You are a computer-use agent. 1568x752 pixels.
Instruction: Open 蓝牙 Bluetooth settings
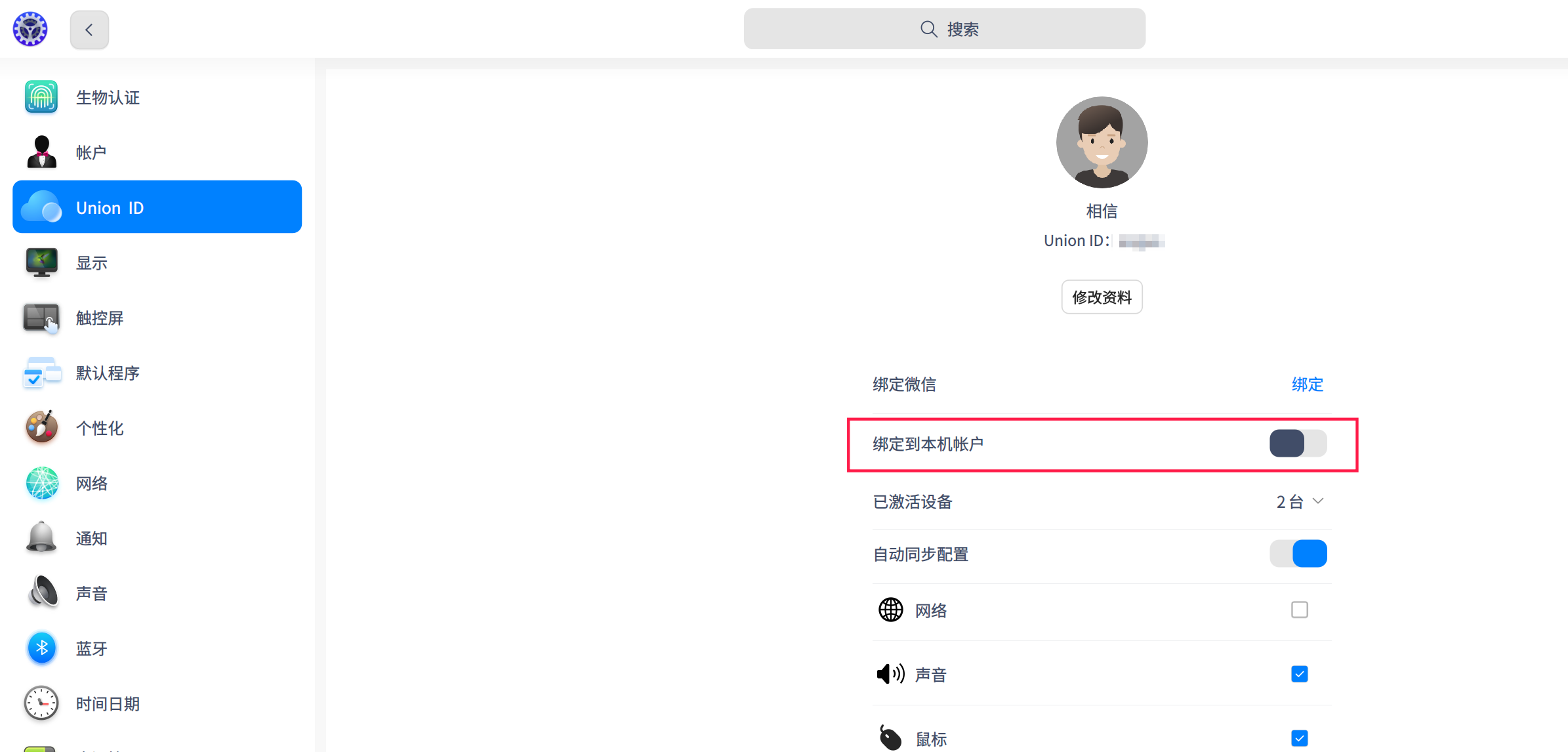pos(92,648)
